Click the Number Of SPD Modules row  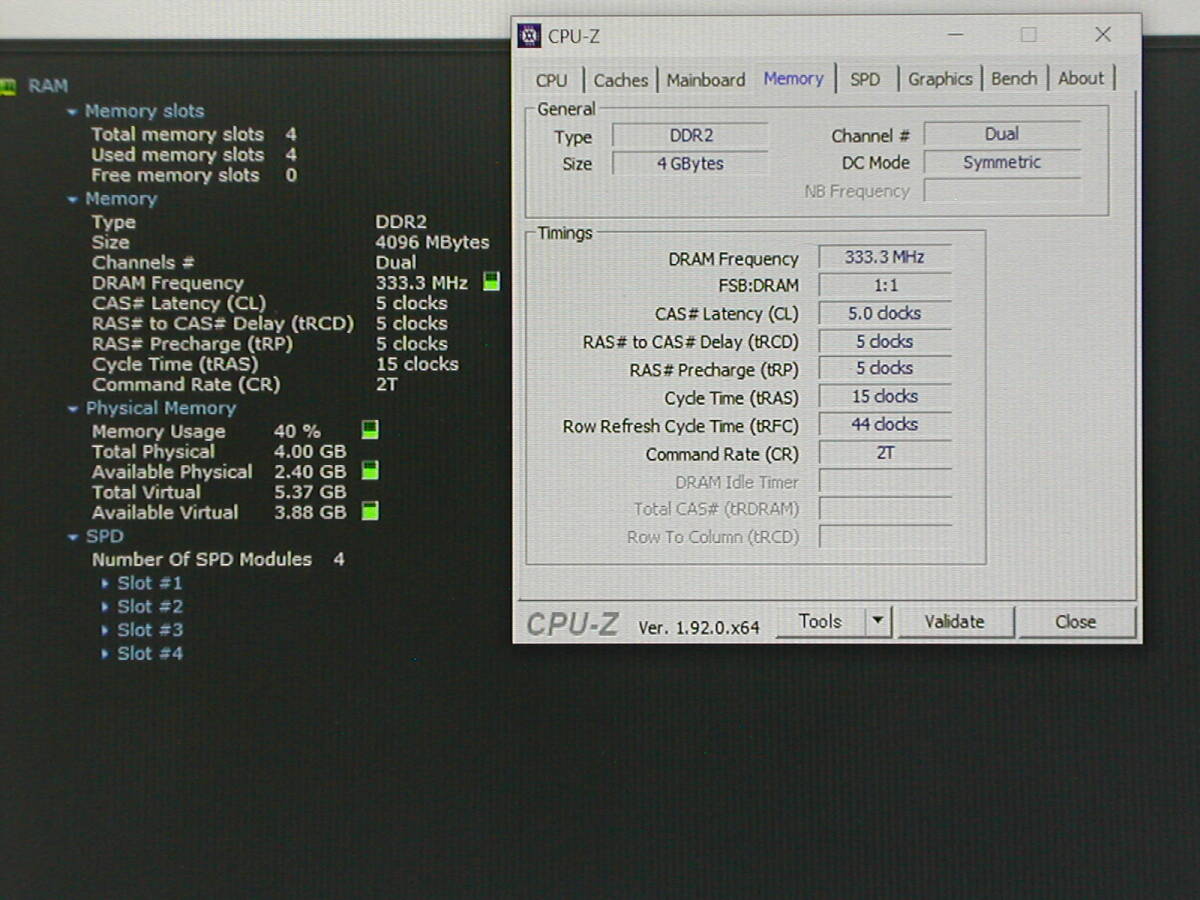218,559
